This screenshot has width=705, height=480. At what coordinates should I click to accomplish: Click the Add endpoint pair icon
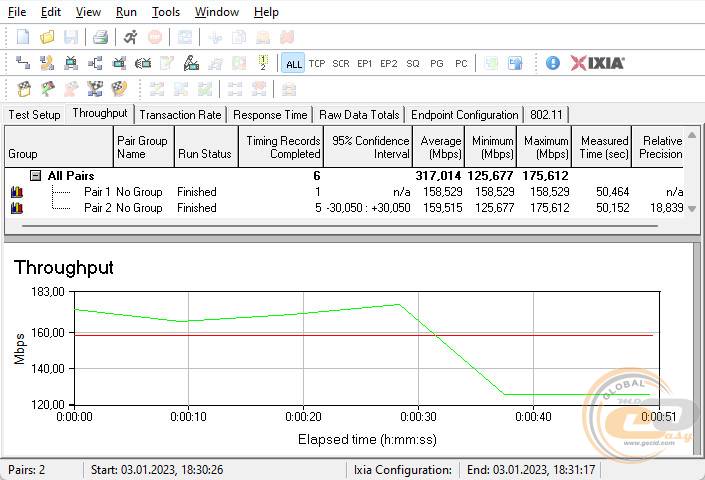[23, 63]
